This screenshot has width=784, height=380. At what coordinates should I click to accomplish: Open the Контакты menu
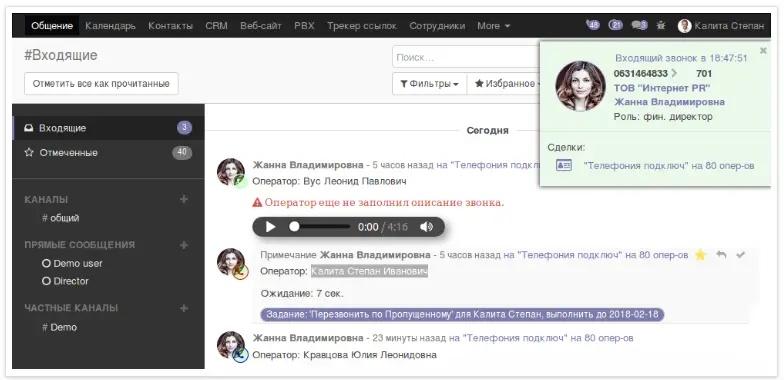170,26
